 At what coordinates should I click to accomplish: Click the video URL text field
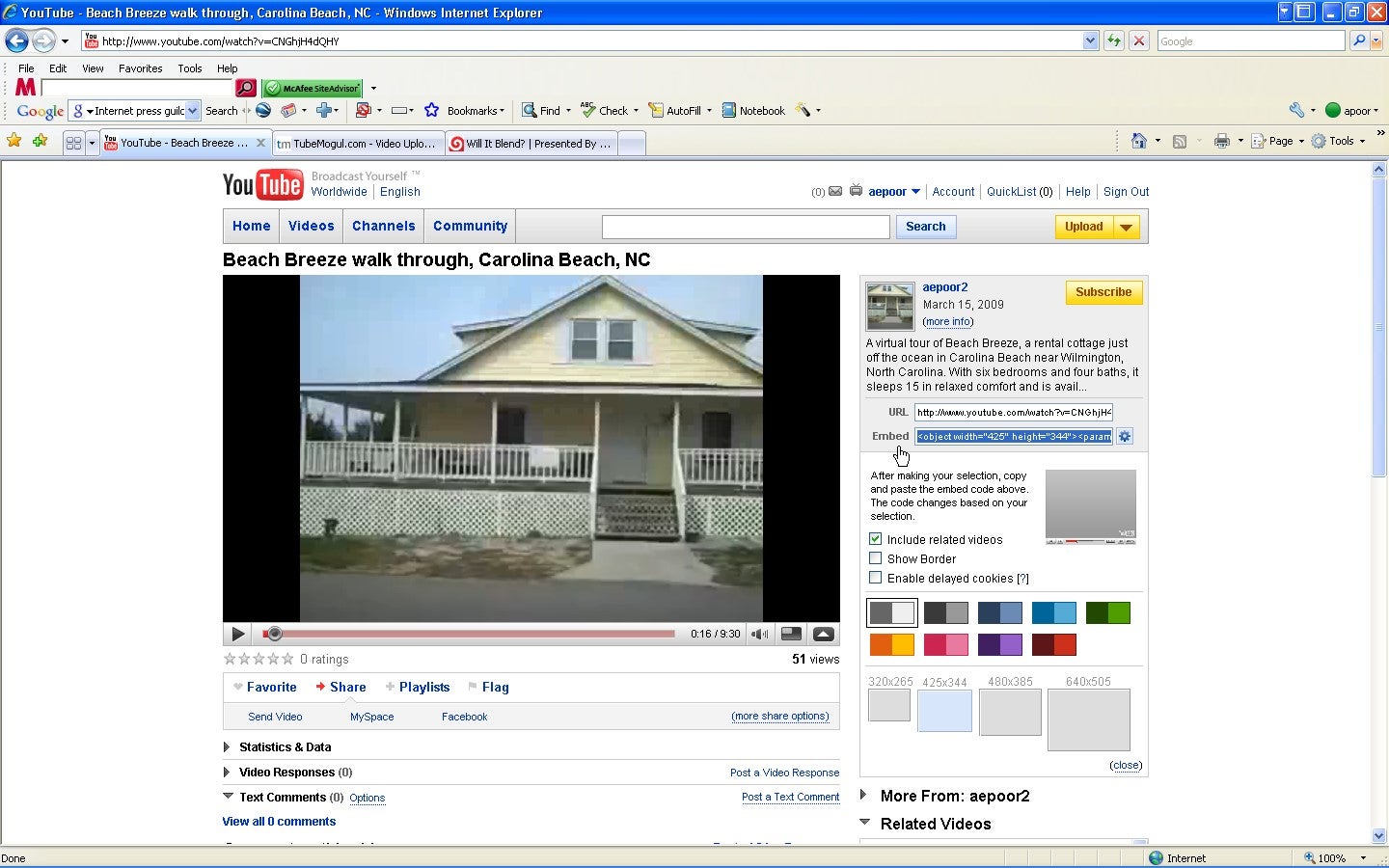(x=1014, y=412)
